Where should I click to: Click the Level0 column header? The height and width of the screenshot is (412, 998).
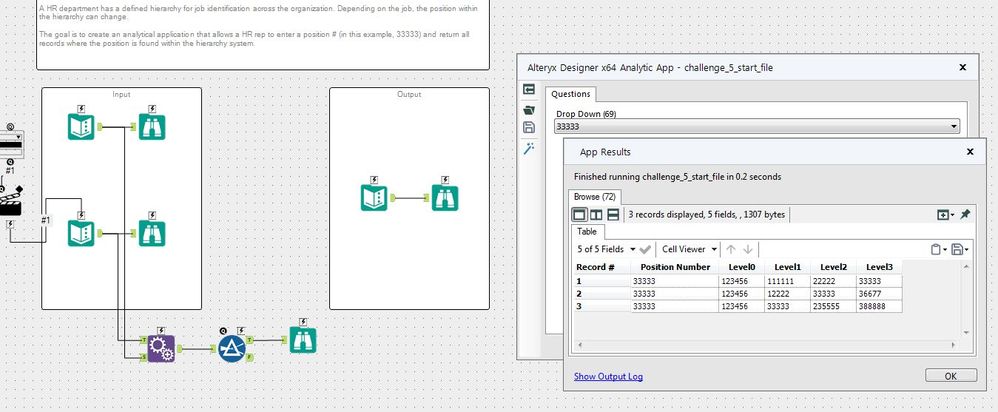coord(741,267)
